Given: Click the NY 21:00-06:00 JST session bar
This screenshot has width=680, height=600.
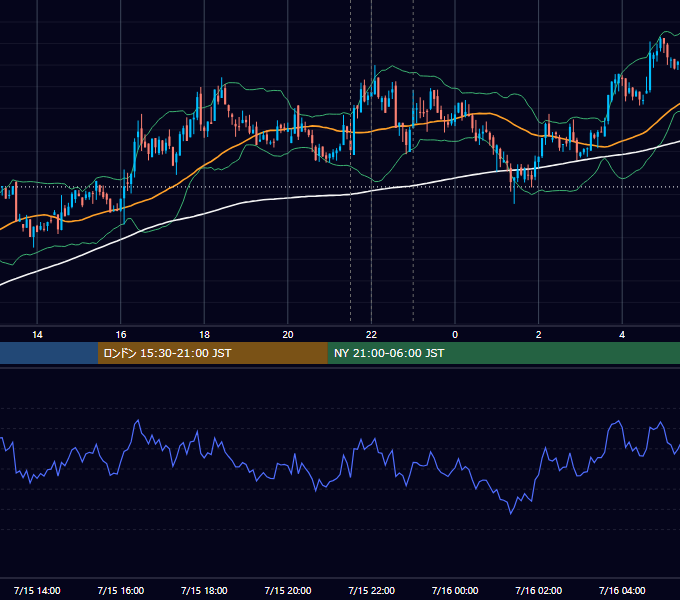Looking at the screenshot, I should coord(503,353).
